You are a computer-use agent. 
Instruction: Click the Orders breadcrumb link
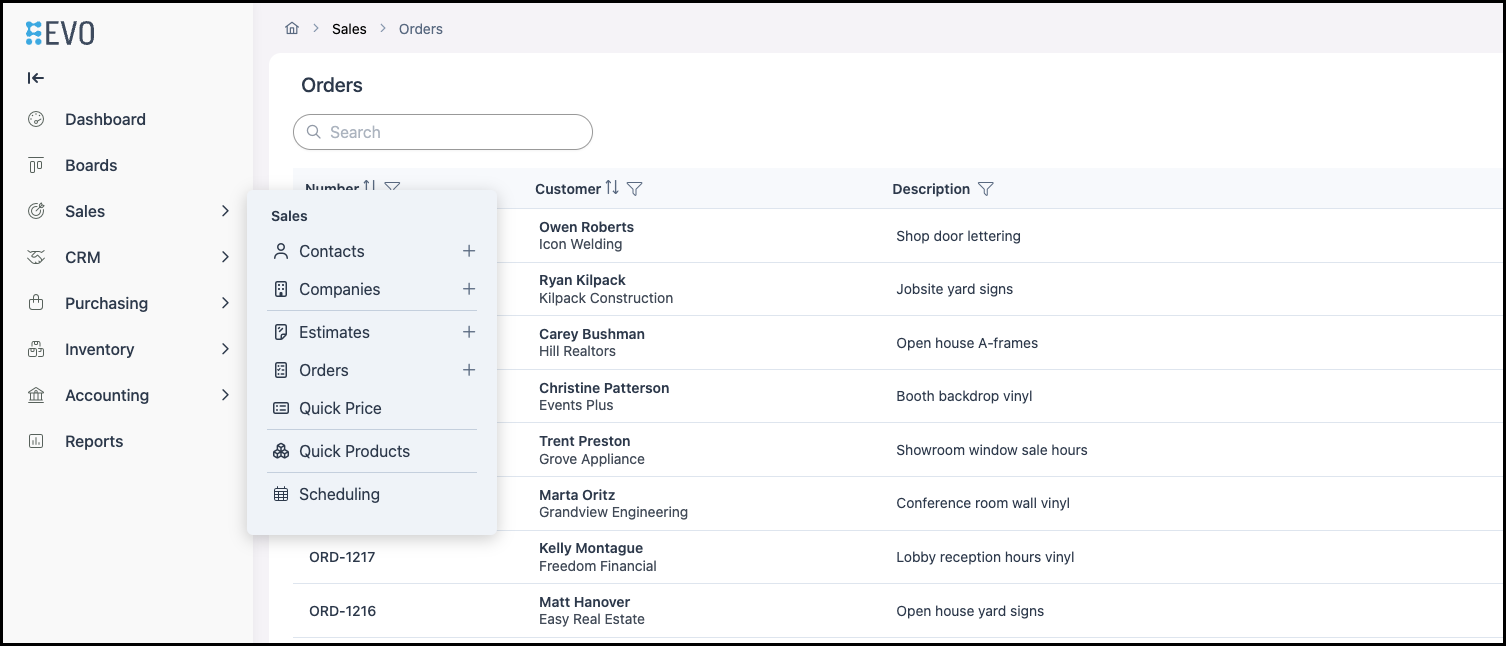[x=421, y=29]
